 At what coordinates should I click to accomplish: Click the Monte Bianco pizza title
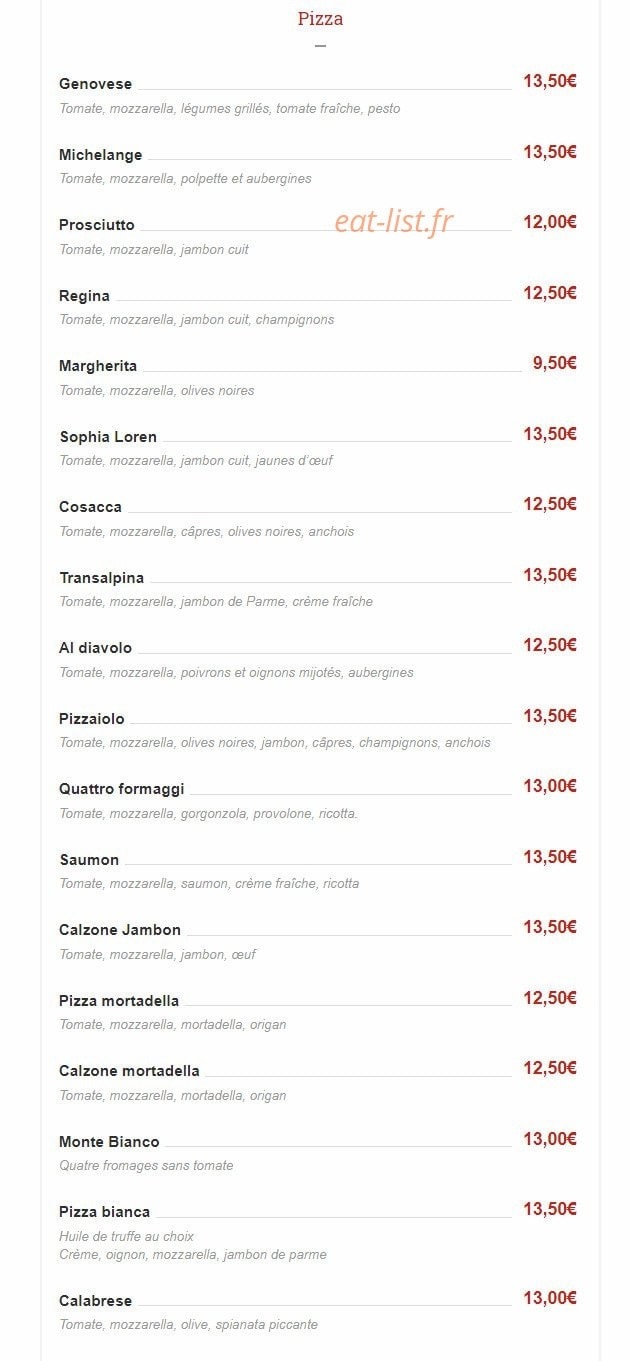[109, 1142]
